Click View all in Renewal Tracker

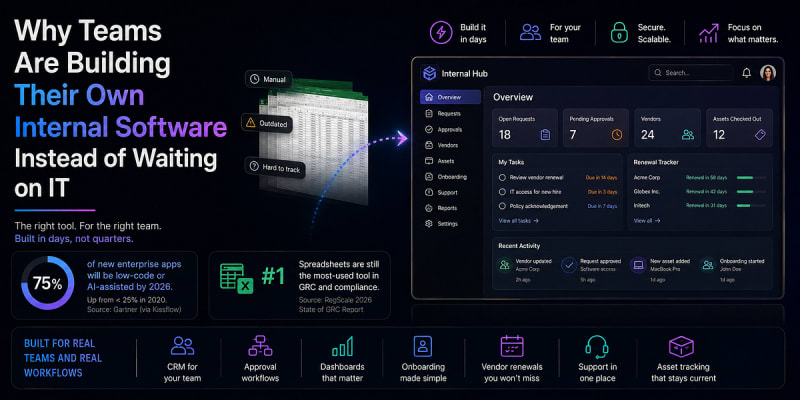(x=647, y=221)
